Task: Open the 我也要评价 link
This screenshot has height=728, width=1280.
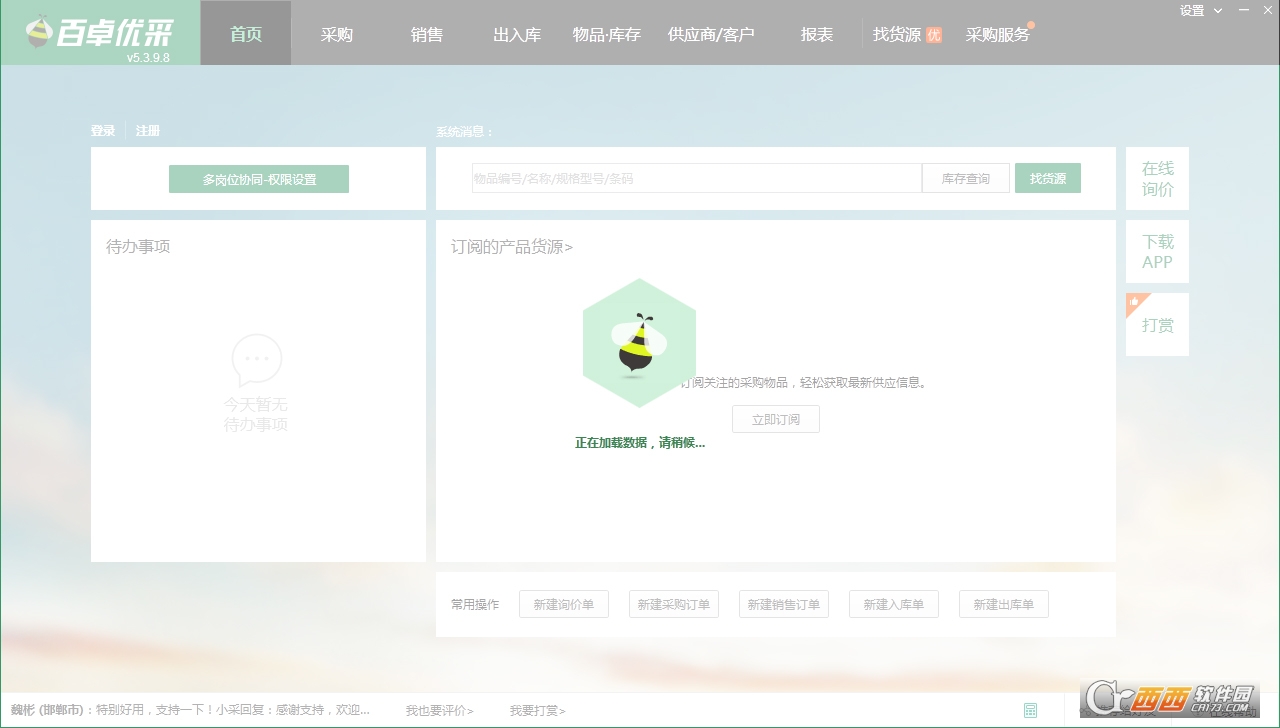Action: coord(439,711)
